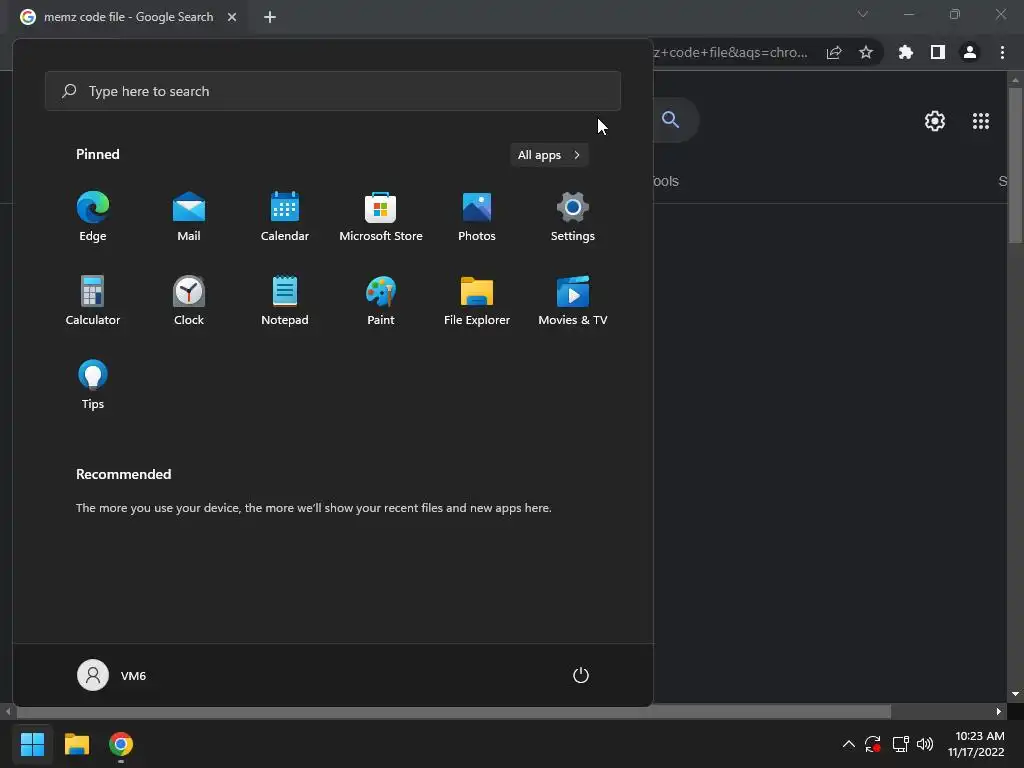The width and height of the screenshot is (1024, 768).
Task: Open the Paint app
Action: 381,300
